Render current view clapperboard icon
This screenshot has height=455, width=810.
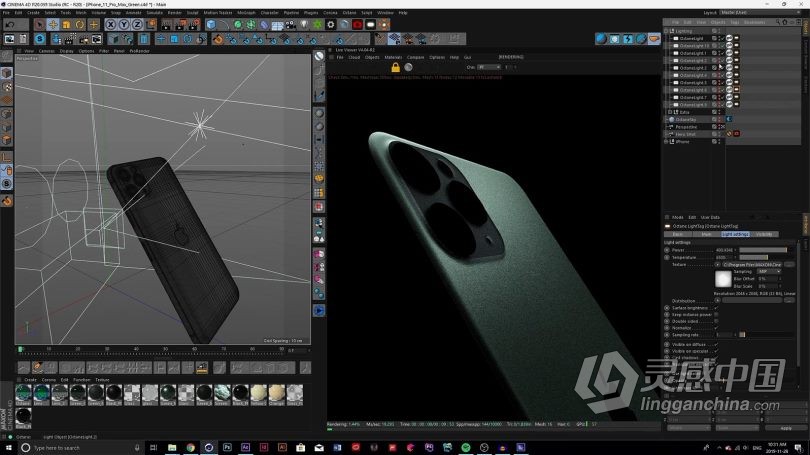(167, 24)
